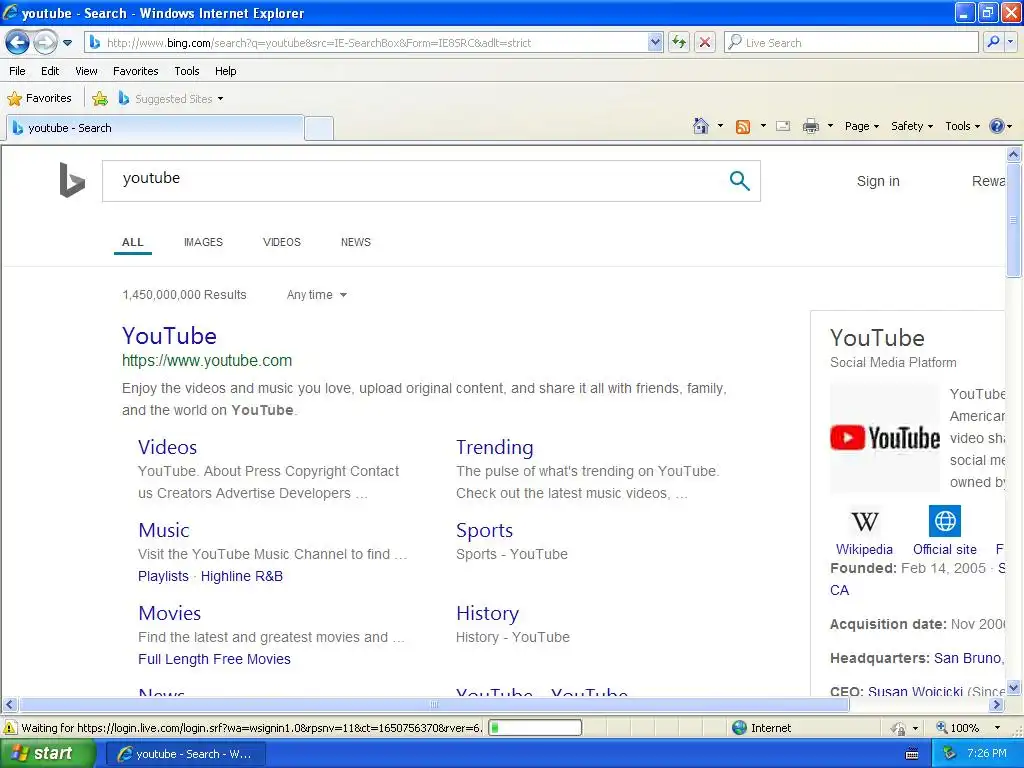Open the 100% zoom level control
The width and height of the screenshot is (1024, 768).
pyautogui.click(x=968, y=728)
